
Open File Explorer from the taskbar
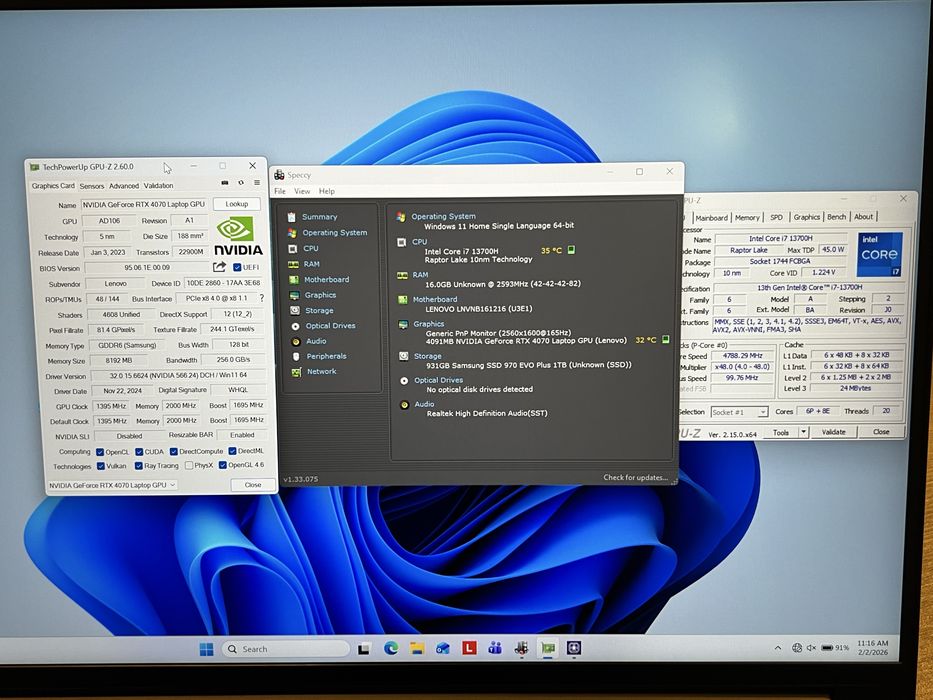tap(417, 648)
